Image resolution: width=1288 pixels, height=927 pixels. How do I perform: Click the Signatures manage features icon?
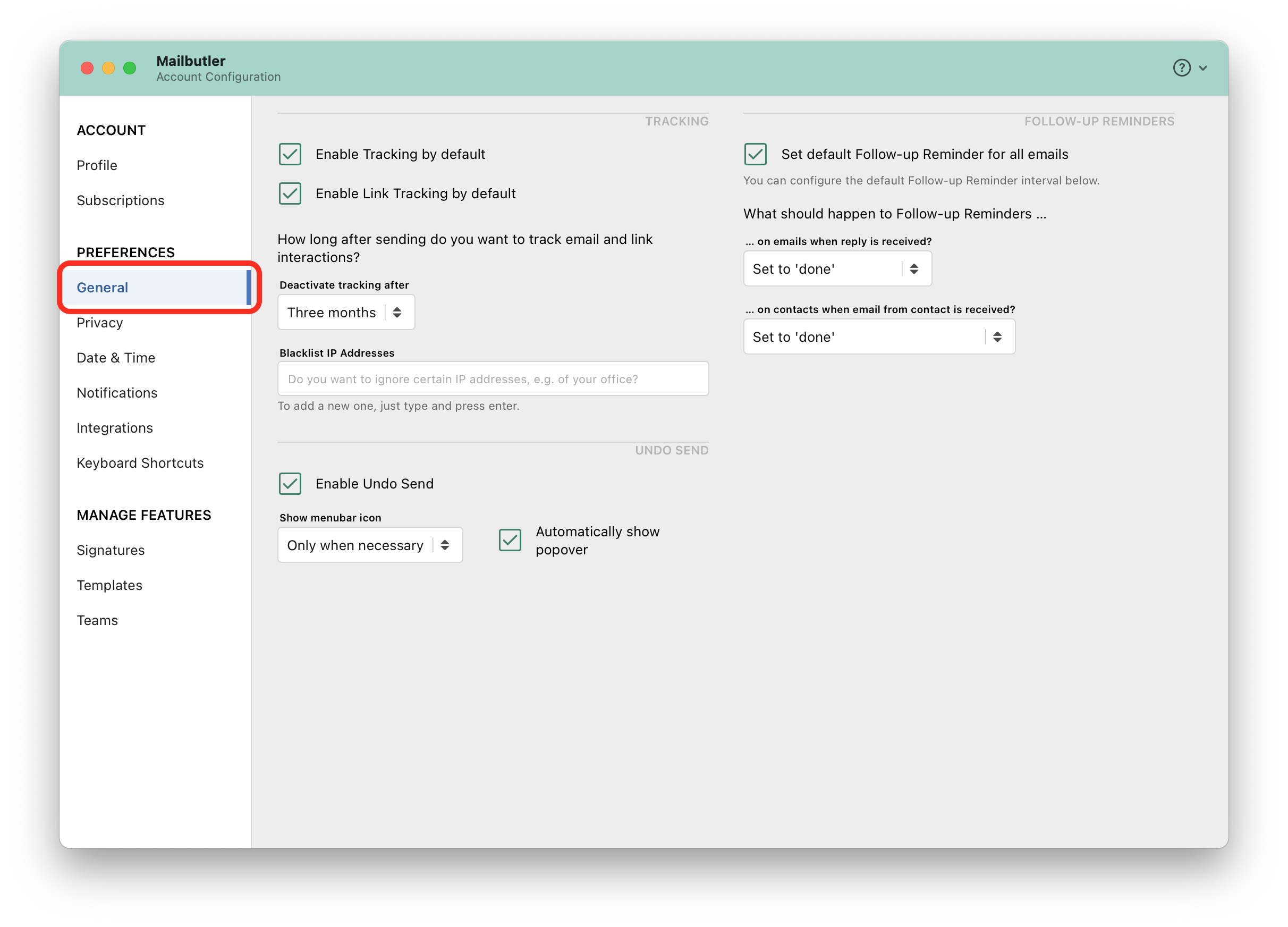(x=110, y=549)
